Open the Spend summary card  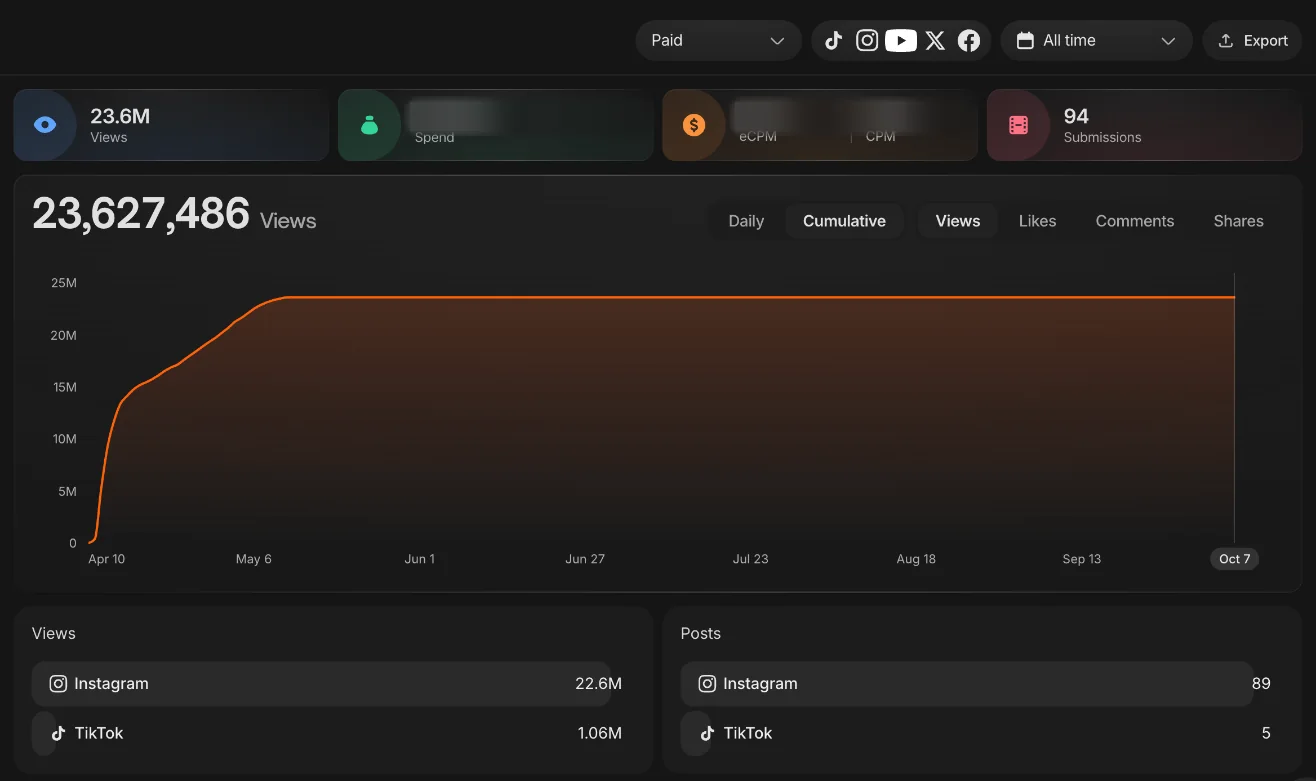click(x=495, y=125)
